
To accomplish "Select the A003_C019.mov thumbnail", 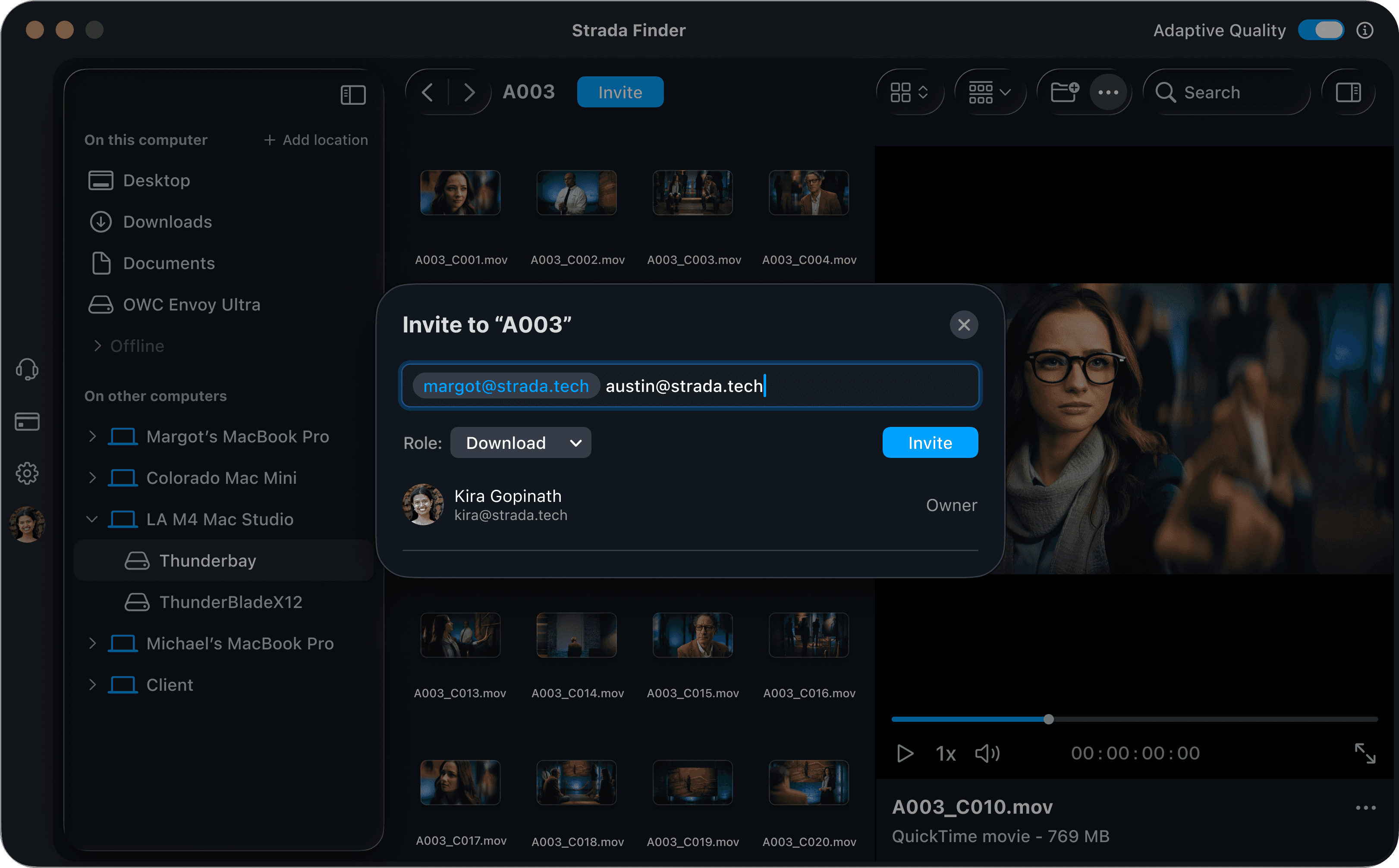I will pyautogui.click(x=693, y=783).
